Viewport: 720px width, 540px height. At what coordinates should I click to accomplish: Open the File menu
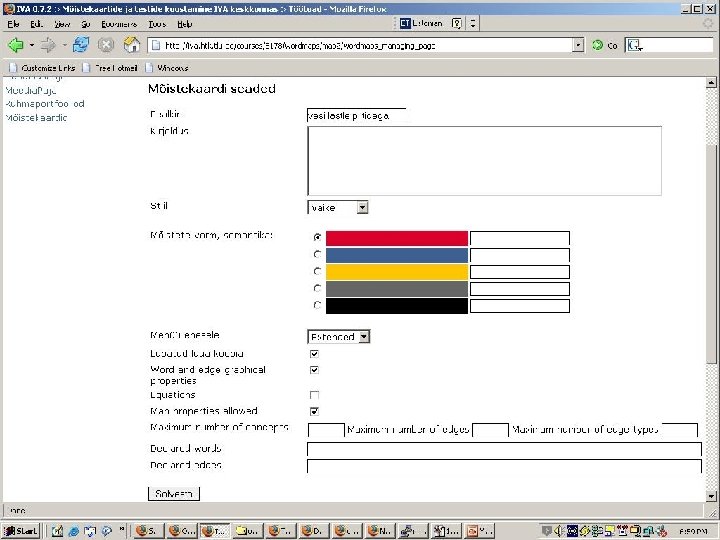(x=13, y=24)
